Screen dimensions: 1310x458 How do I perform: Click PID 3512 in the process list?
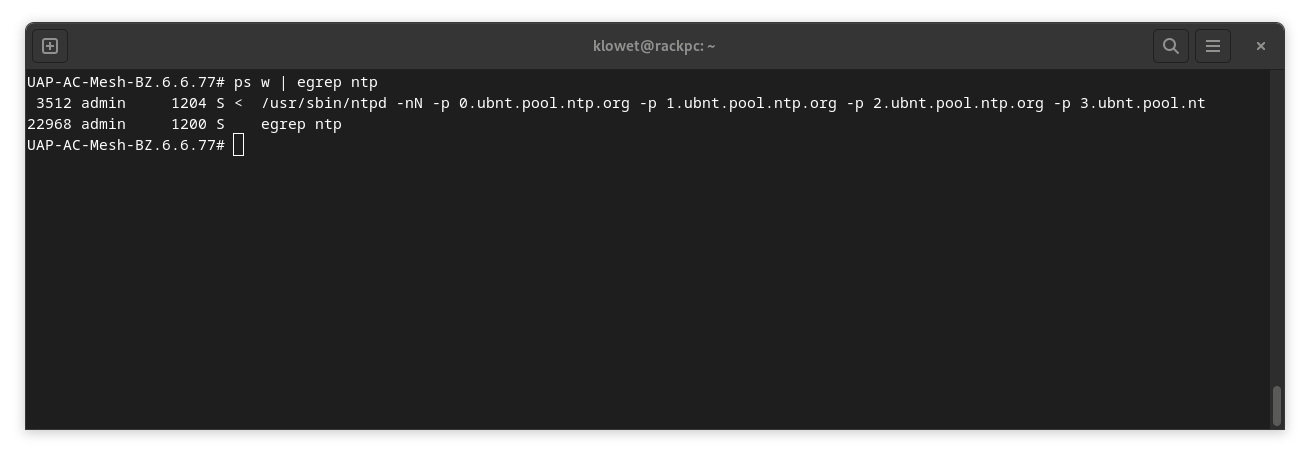(x=54, y=104)
